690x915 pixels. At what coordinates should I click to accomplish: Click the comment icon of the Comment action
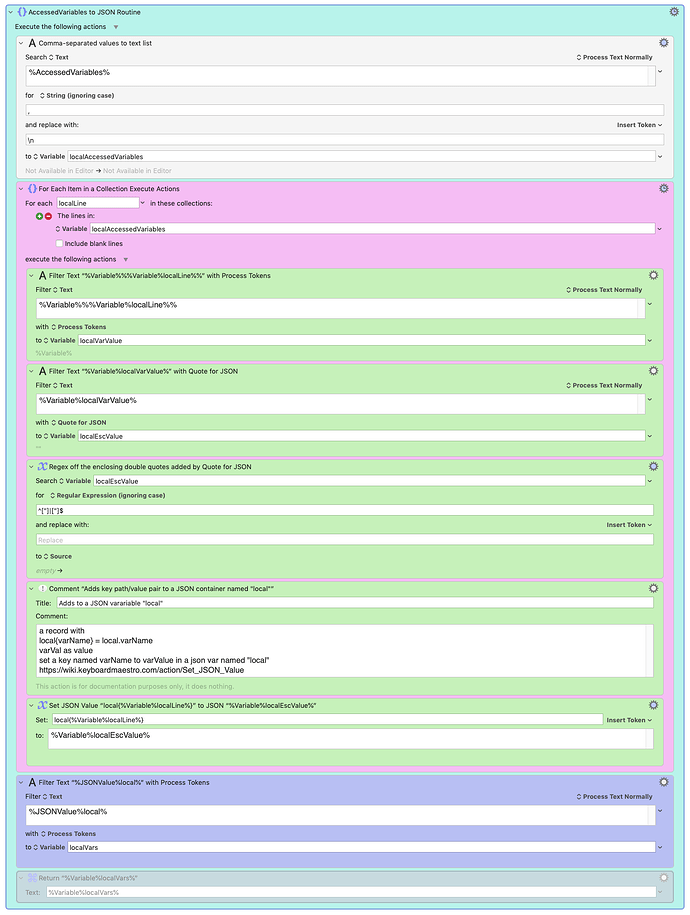[42, 588]
